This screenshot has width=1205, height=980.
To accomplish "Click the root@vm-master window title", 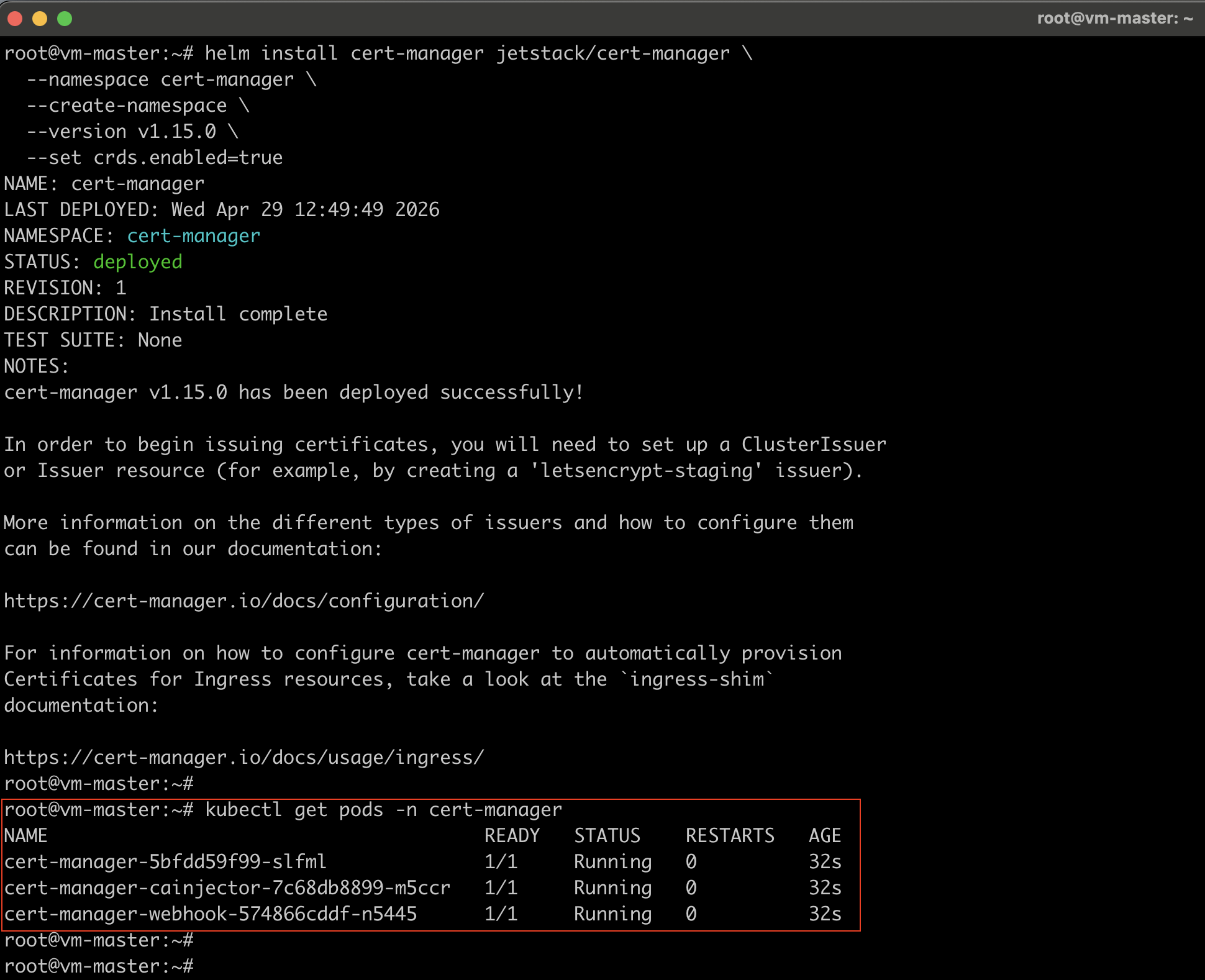I will (x=1114, y=19).
